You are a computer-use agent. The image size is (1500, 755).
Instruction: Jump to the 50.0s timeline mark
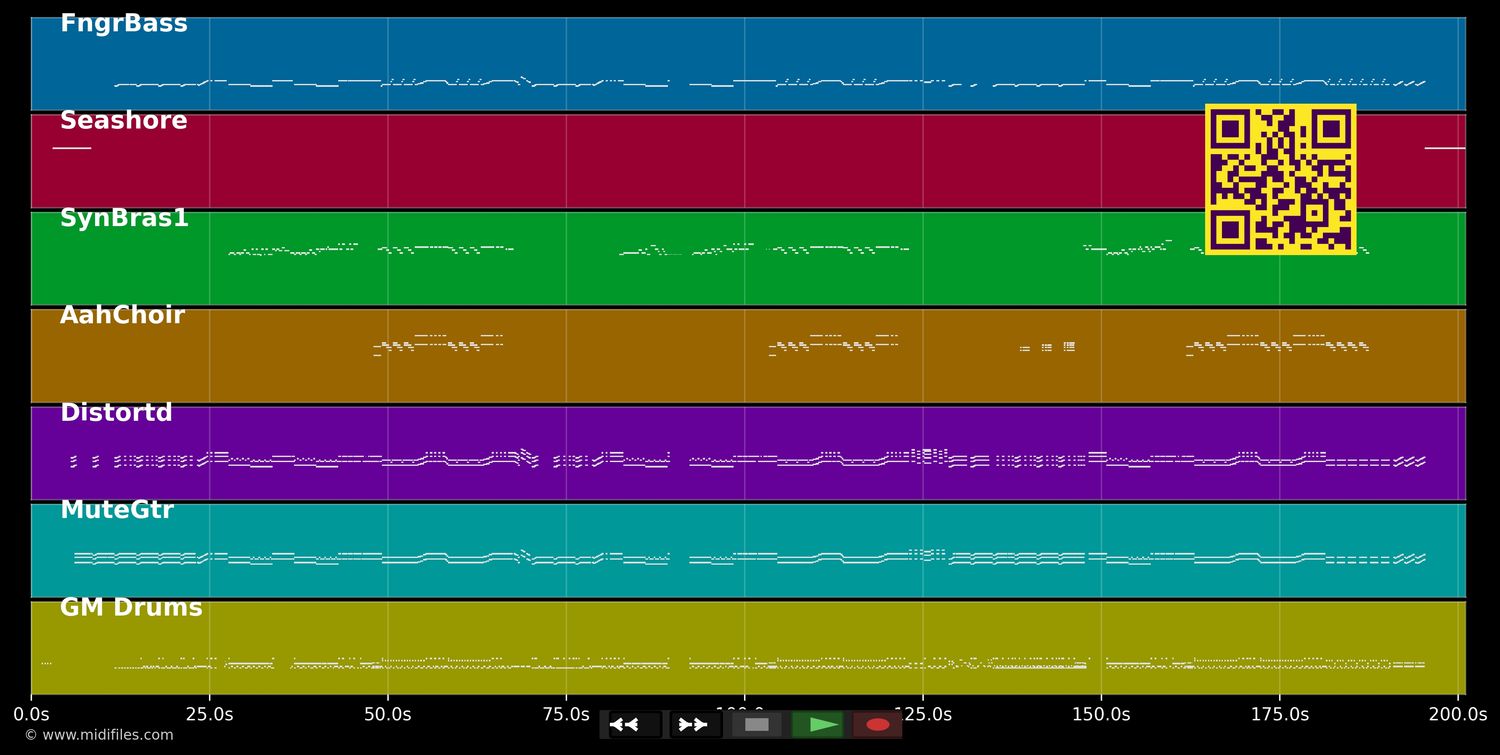tap(387, 715)
